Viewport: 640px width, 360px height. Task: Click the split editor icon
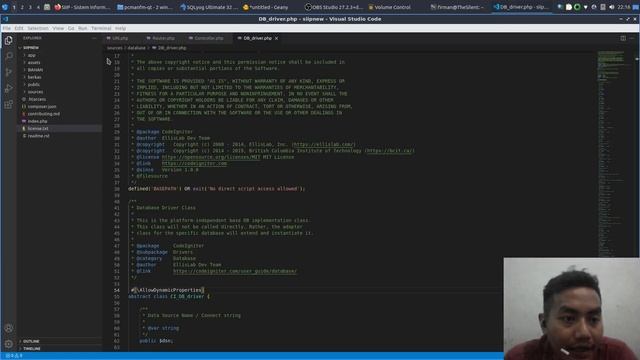click(x=623, y=38)
